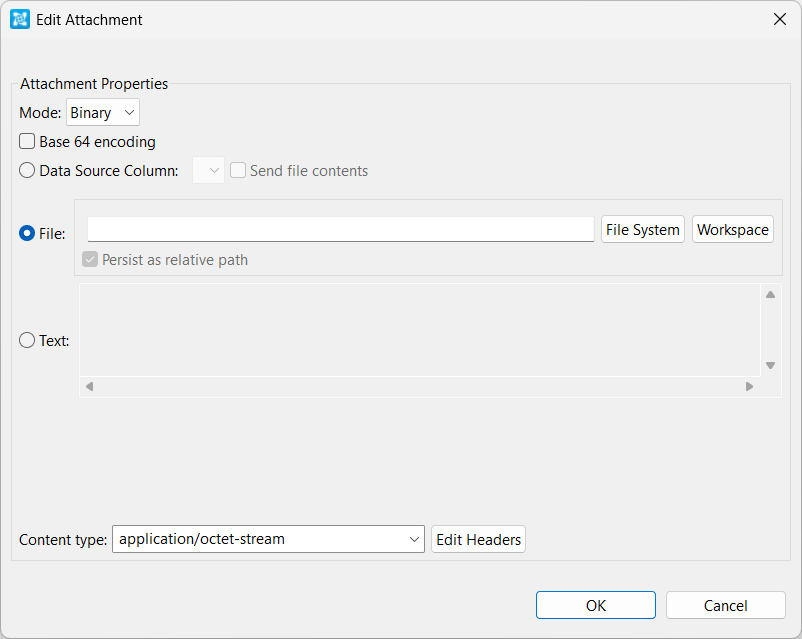Click the text area scroll up arrow

point(770,295)
